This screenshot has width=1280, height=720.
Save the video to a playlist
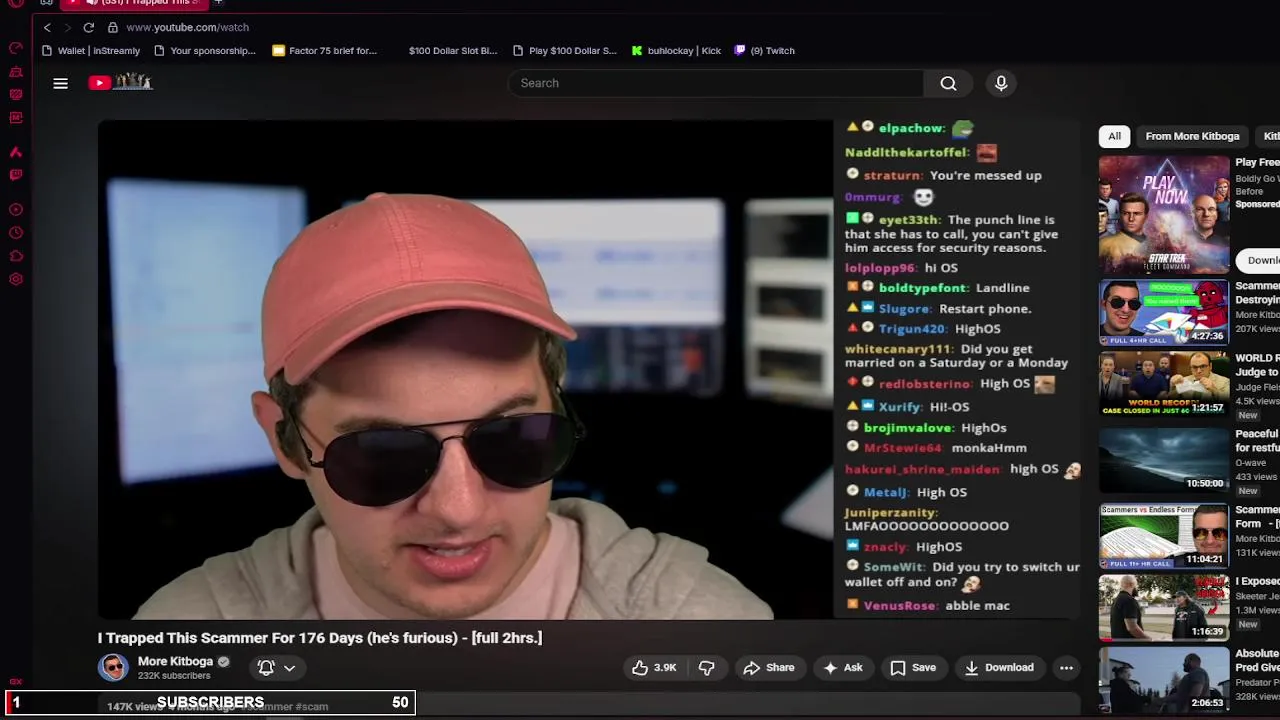tap(913, 668)
